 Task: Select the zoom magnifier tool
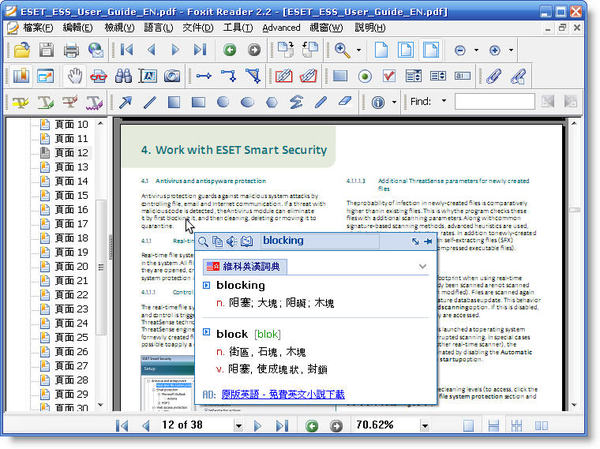tap(342, 50)
